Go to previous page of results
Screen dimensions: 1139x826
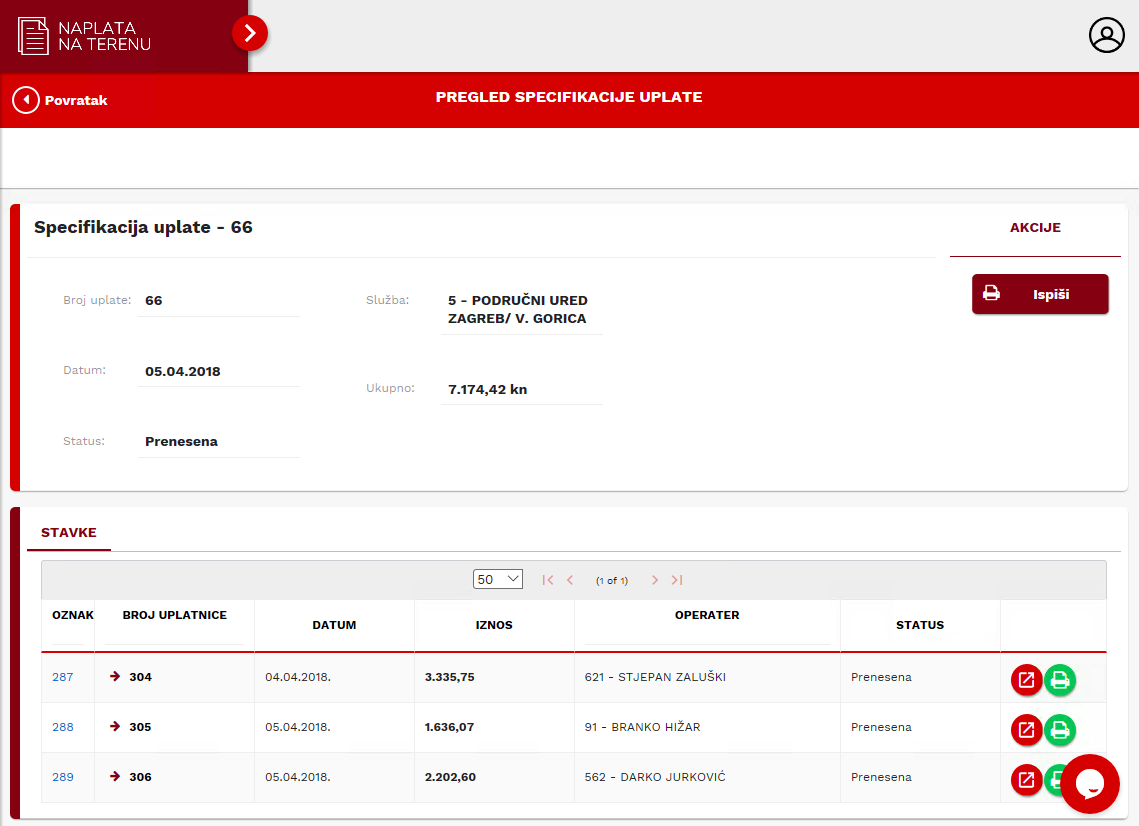point(570,580)
